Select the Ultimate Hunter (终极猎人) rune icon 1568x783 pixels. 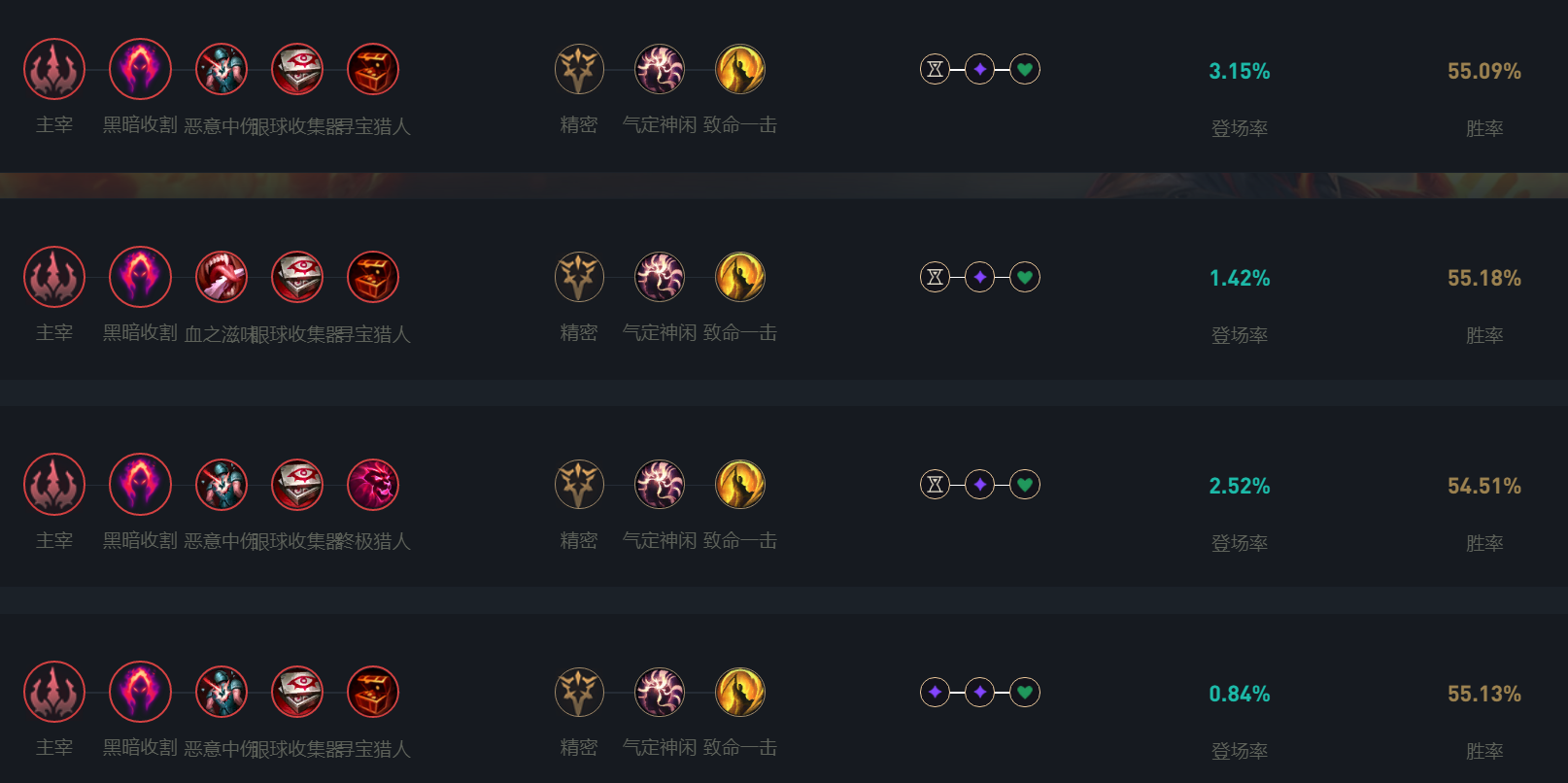coord(373,485)
